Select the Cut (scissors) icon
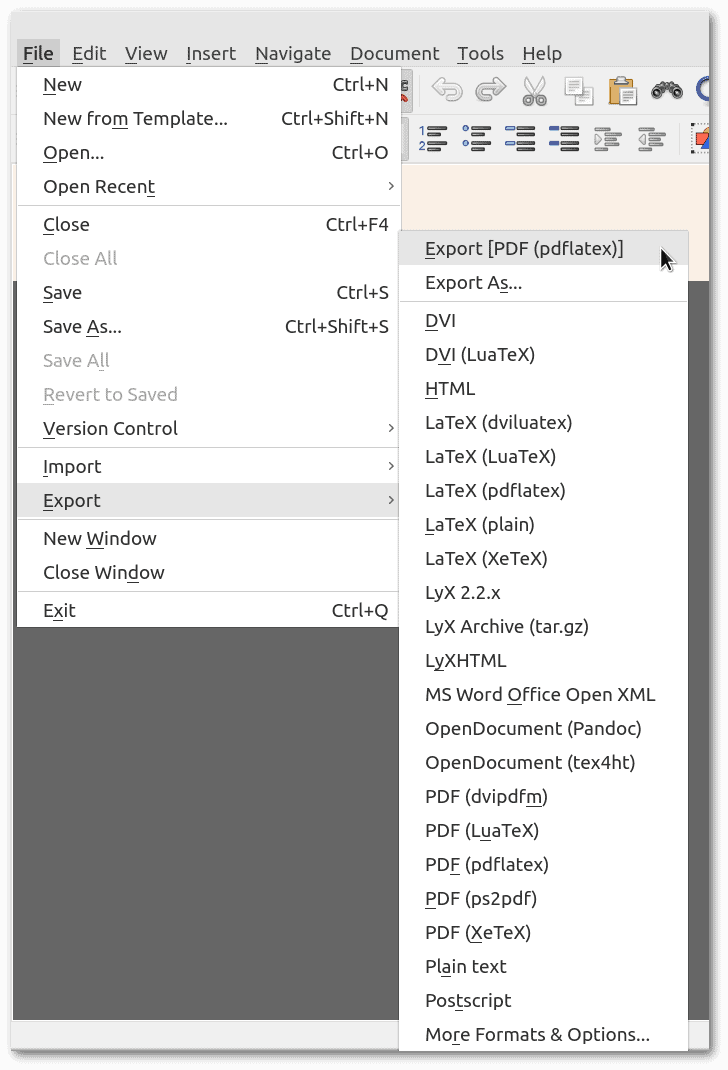This screenshot has width=728, height=1070. pyautogui.click(x=535, y=89)
